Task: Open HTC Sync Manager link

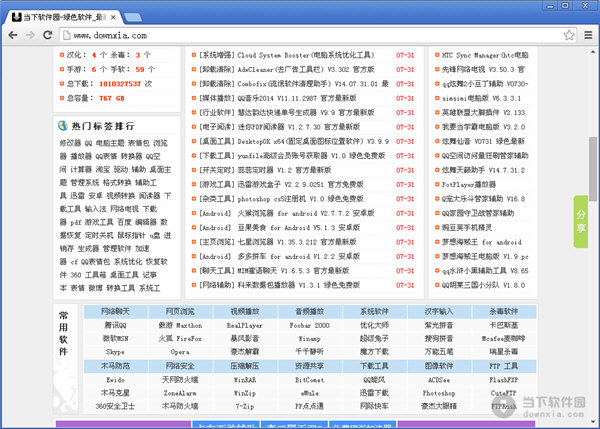Action: click(x=485, y=55)
